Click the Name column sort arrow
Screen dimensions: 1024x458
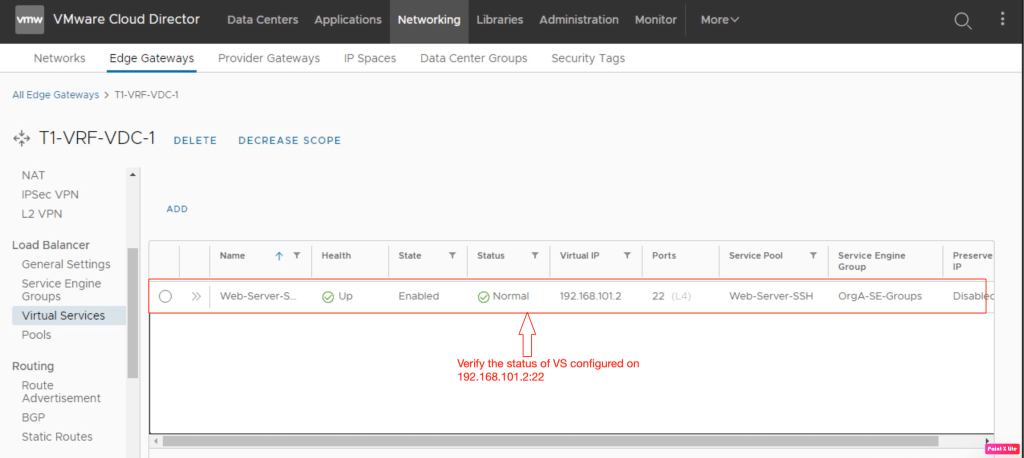[x=279, y=256]
